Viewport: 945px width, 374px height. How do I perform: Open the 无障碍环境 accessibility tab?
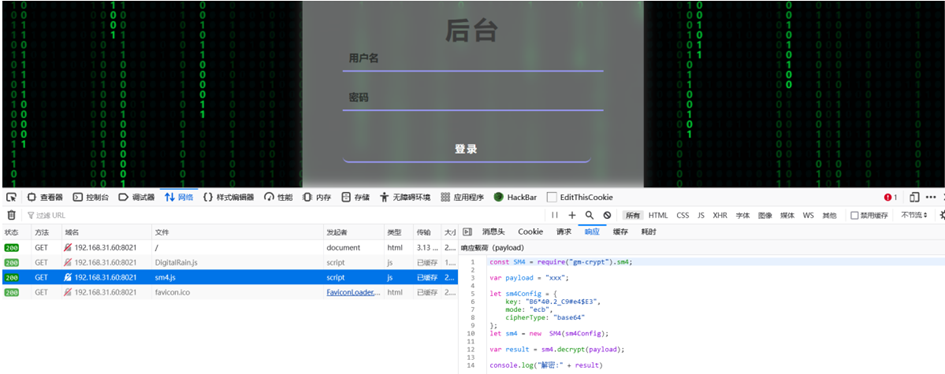(x=405, y=197)
